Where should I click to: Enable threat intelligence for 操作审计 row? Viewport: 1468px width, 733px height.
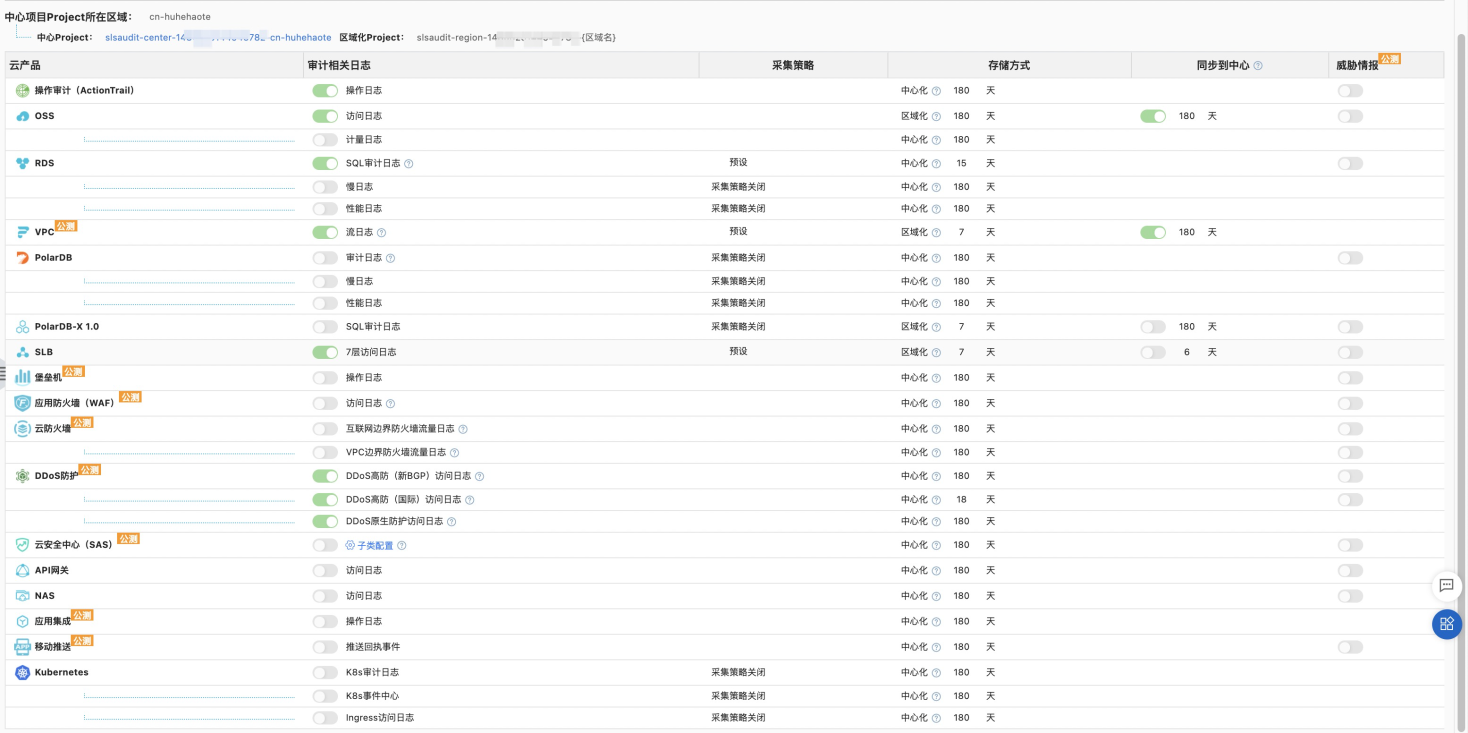click(1350, 91)
